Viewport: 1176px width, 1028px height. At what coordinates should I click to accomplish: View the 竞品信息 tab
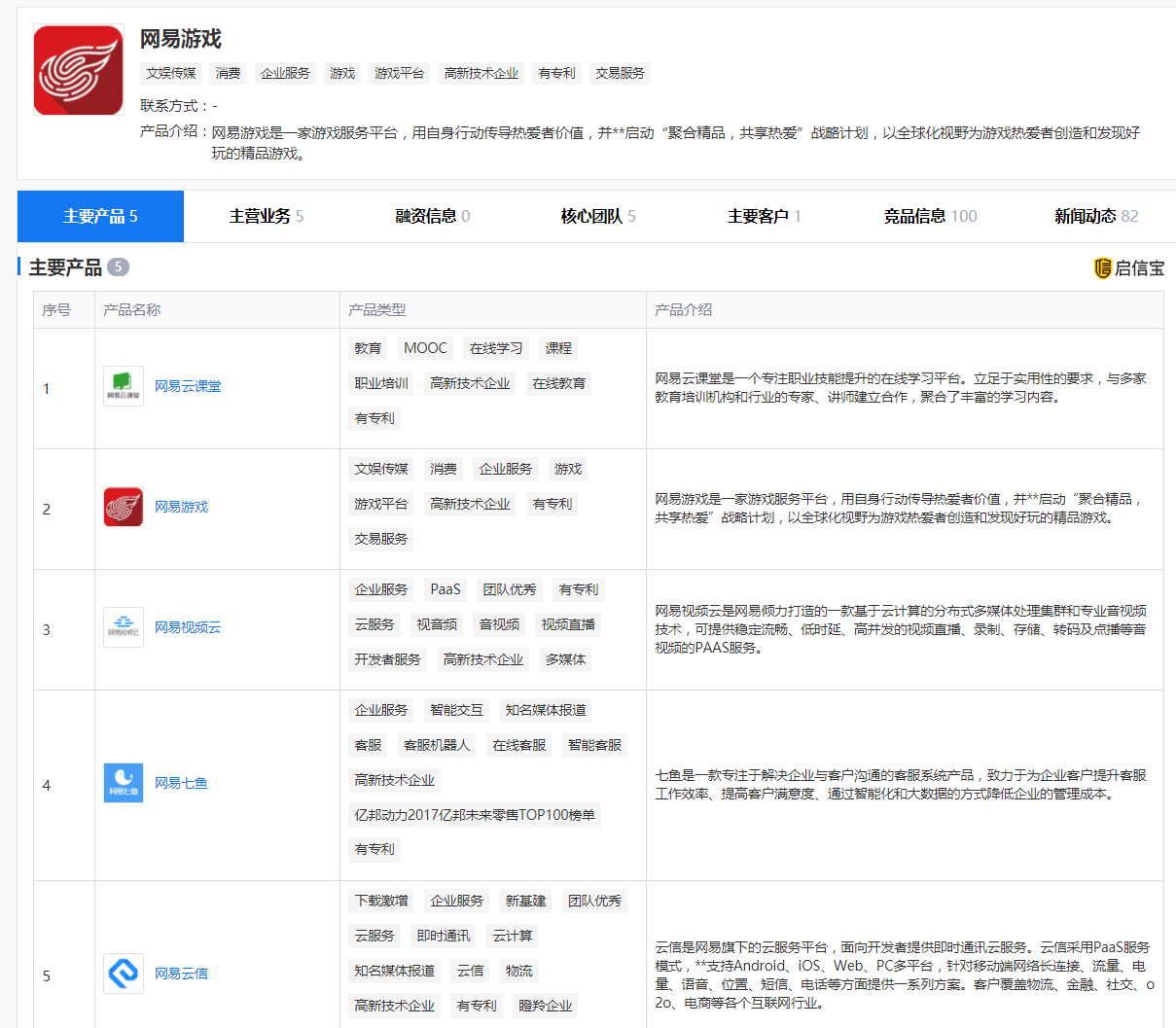[930, 216]
